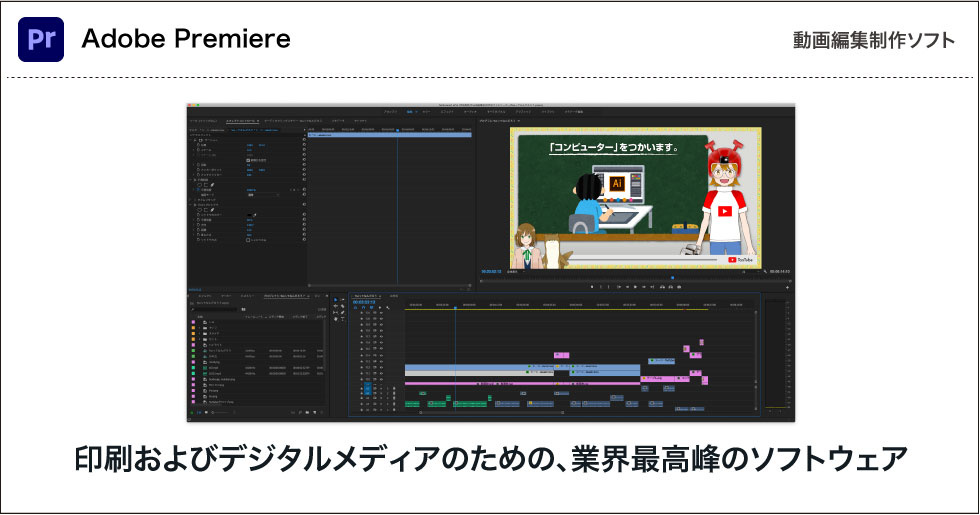Click the Adobe Premiere Pr logo

[x=41, y=39]
